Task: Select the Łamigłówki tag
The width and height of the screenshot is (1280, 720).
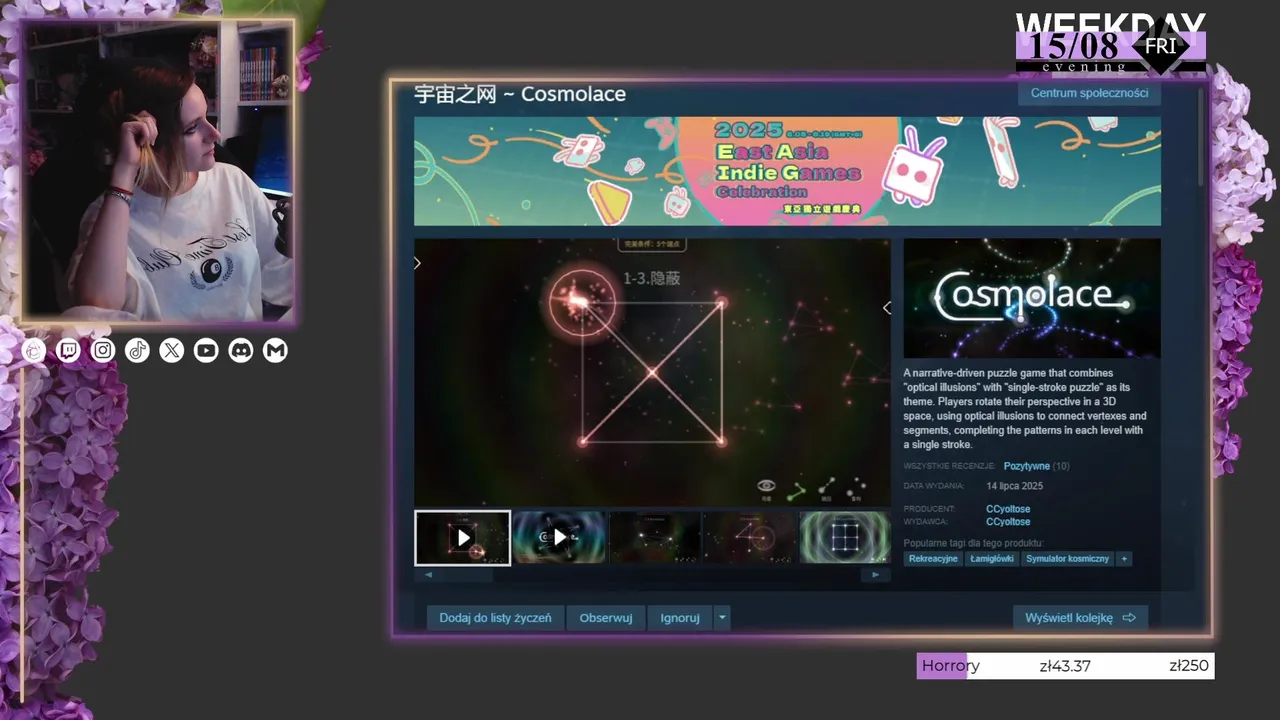Action: (x=992, y=559)
